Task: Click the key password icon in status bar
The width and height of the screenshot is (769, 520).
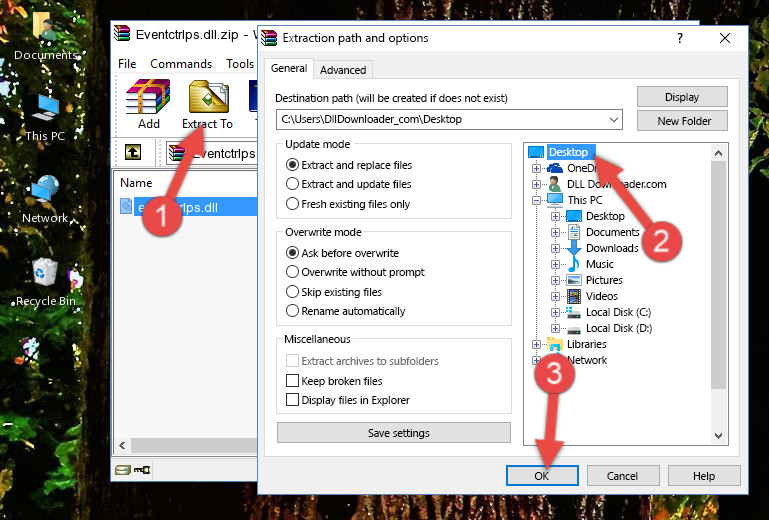Action: (x=142, y=470)
